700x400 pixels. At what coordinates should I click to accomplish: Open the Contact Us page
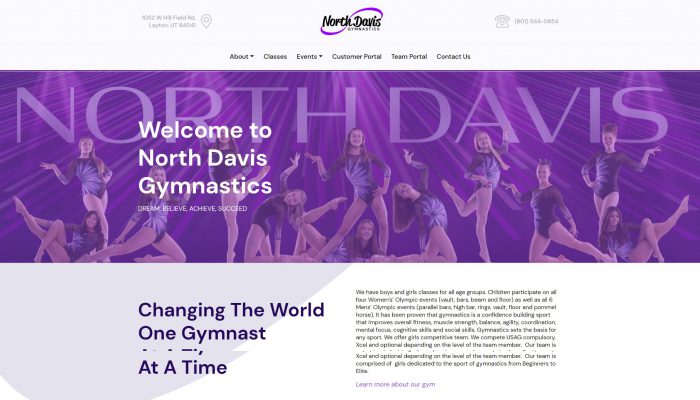(x=453, y=57)
